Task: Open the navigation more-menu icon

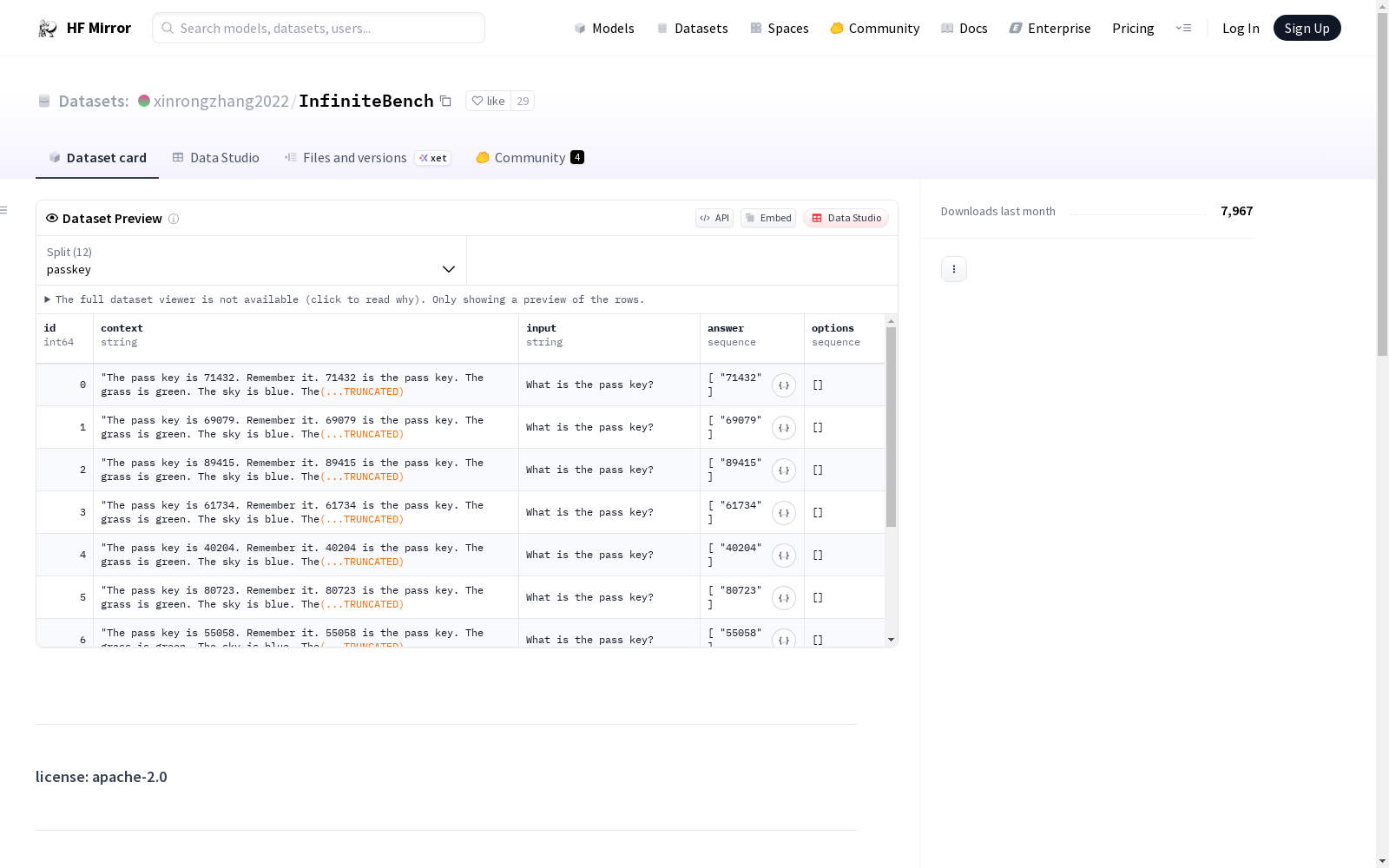Action: pyautogui.click(x=1183, y=29)
